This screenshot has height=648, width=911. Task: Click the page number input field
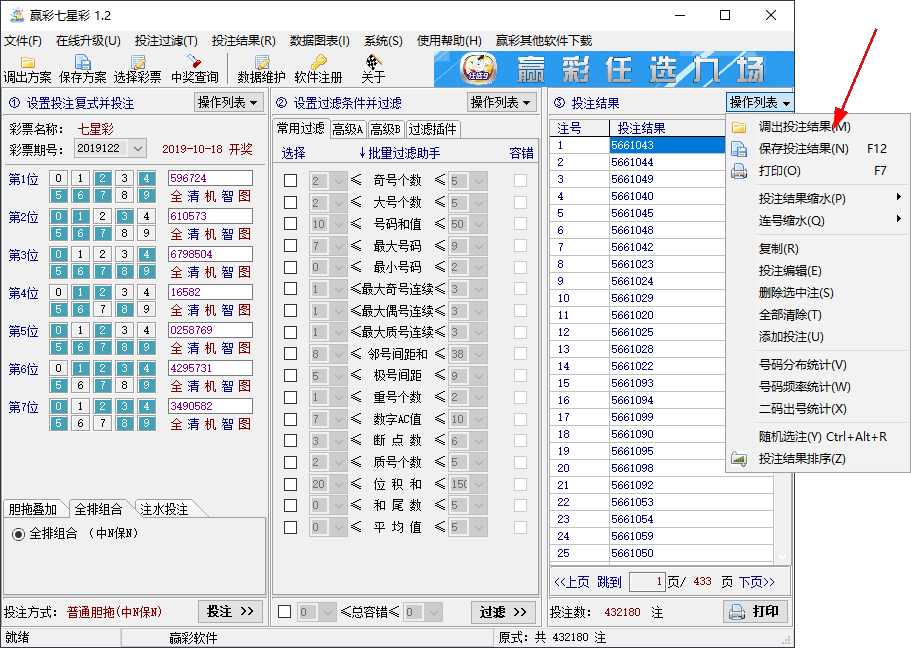[646, 582]
